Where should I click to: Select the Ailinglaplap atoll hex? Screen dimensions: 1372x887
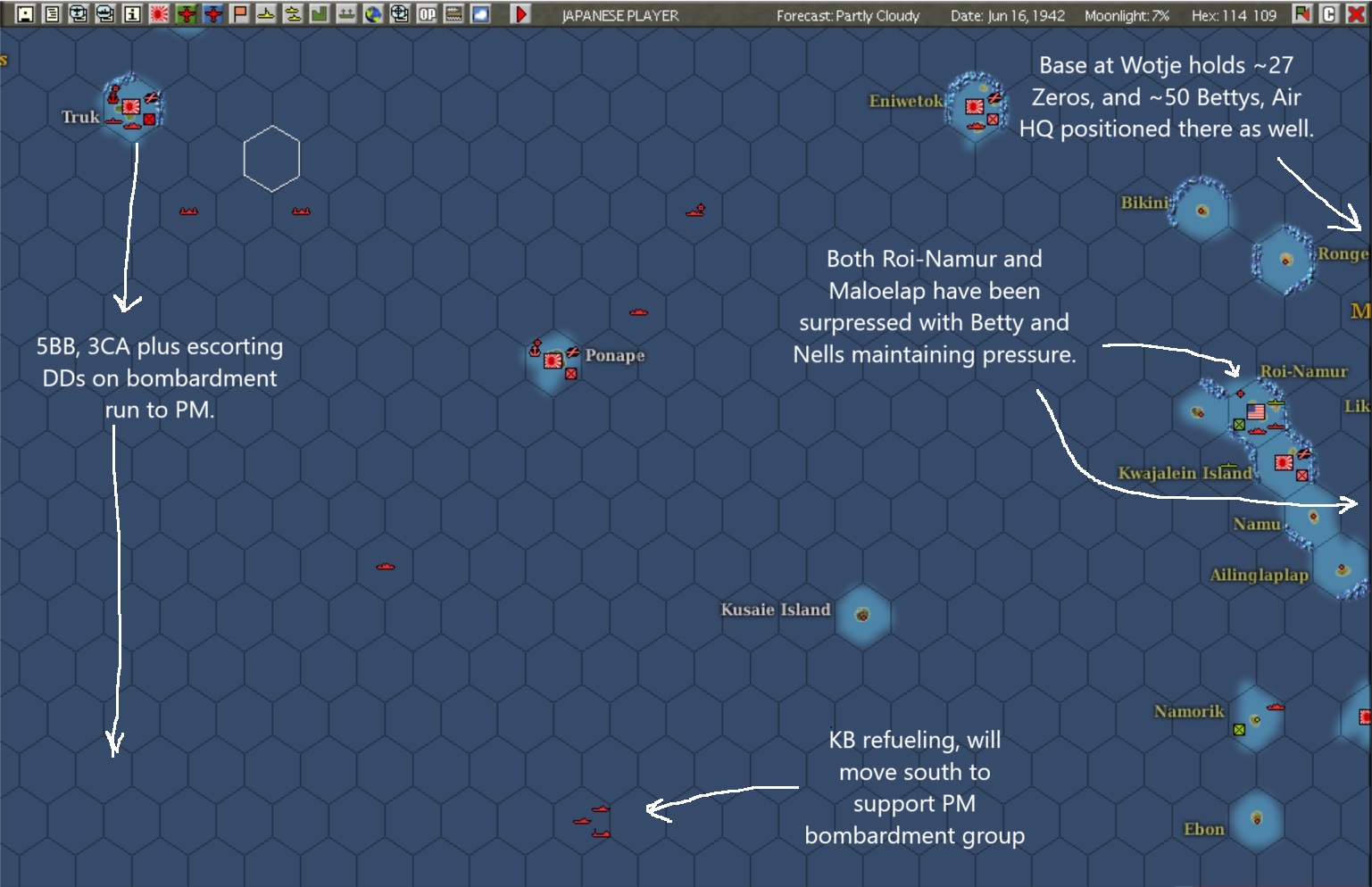(x=1342, y=569)
